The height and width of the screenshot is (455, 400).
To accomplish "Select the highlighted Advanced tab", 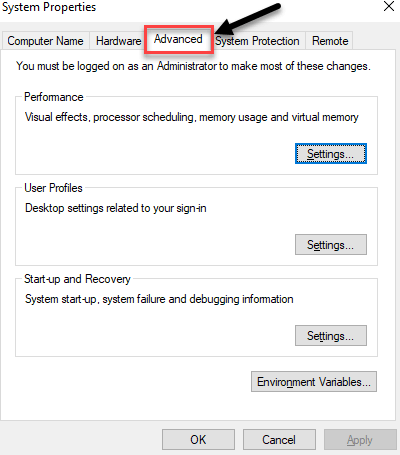I will [178, 39].
